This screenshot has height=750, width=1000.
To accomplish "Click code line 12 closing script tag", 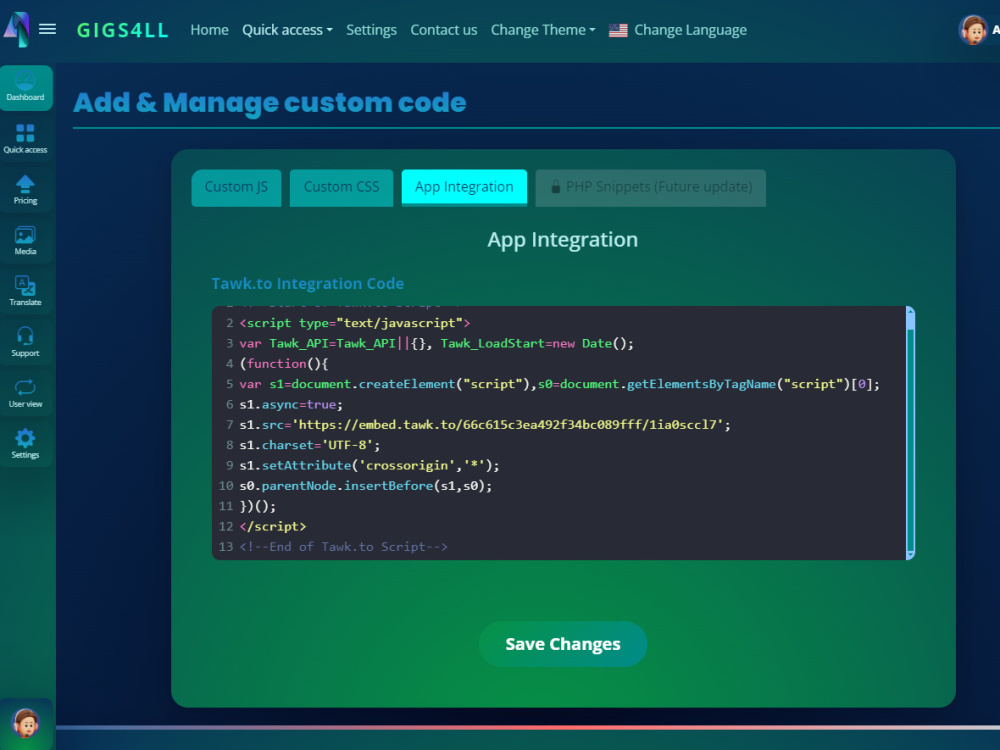I will 273,527.
